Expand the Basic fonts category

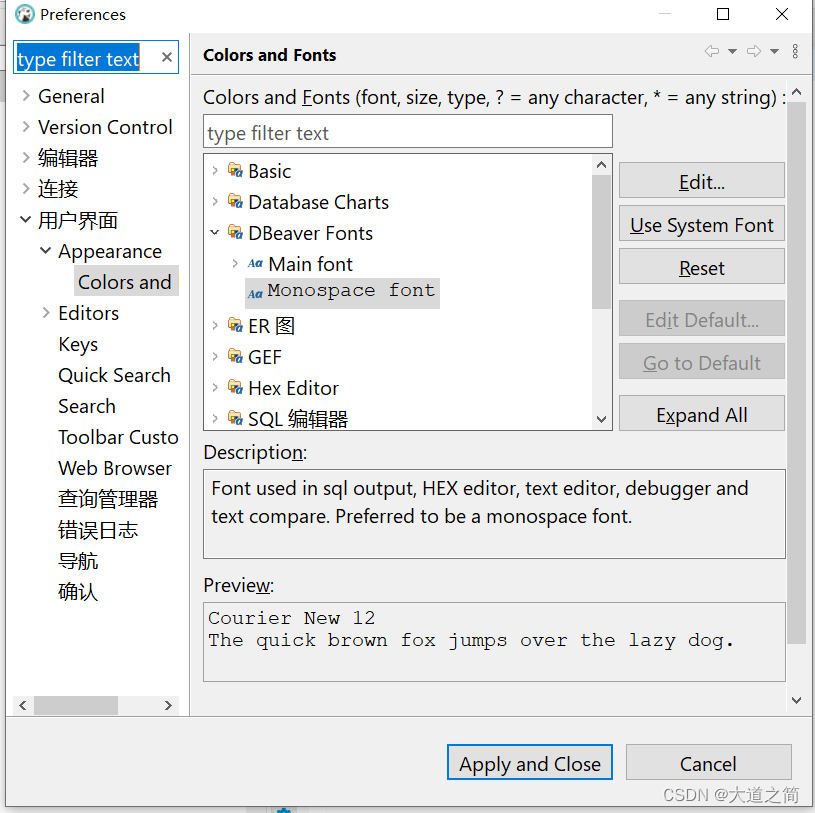[x=215, y=170]
